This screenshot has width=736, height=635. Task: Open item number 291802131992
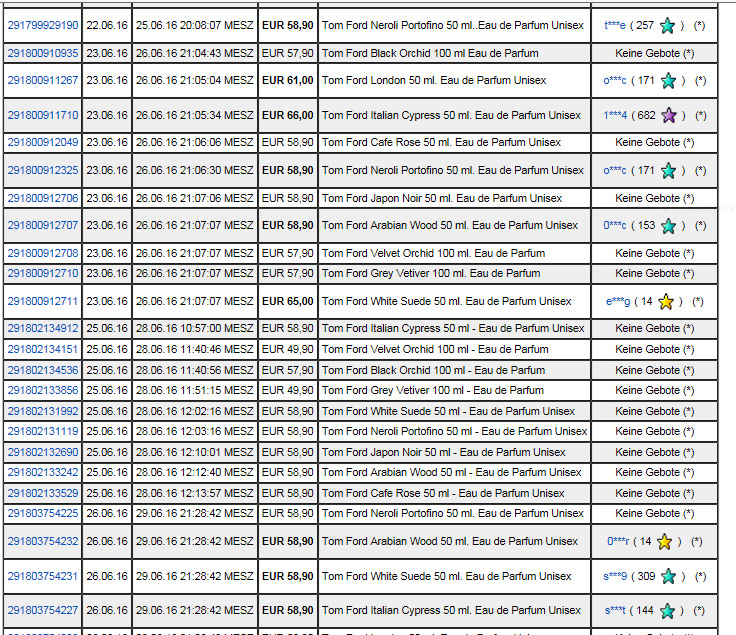click(x=43, y=411)
